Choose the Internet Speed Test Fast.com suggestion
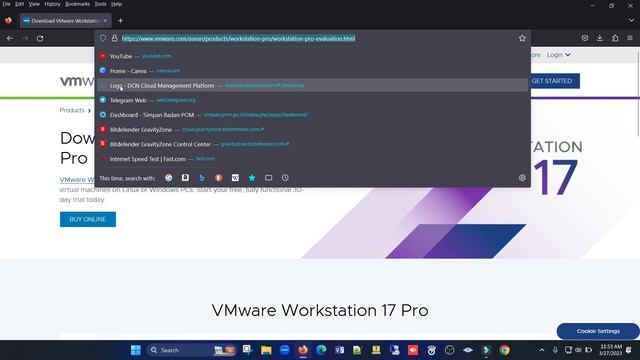The image size is (640, 360). pos(313,159)
